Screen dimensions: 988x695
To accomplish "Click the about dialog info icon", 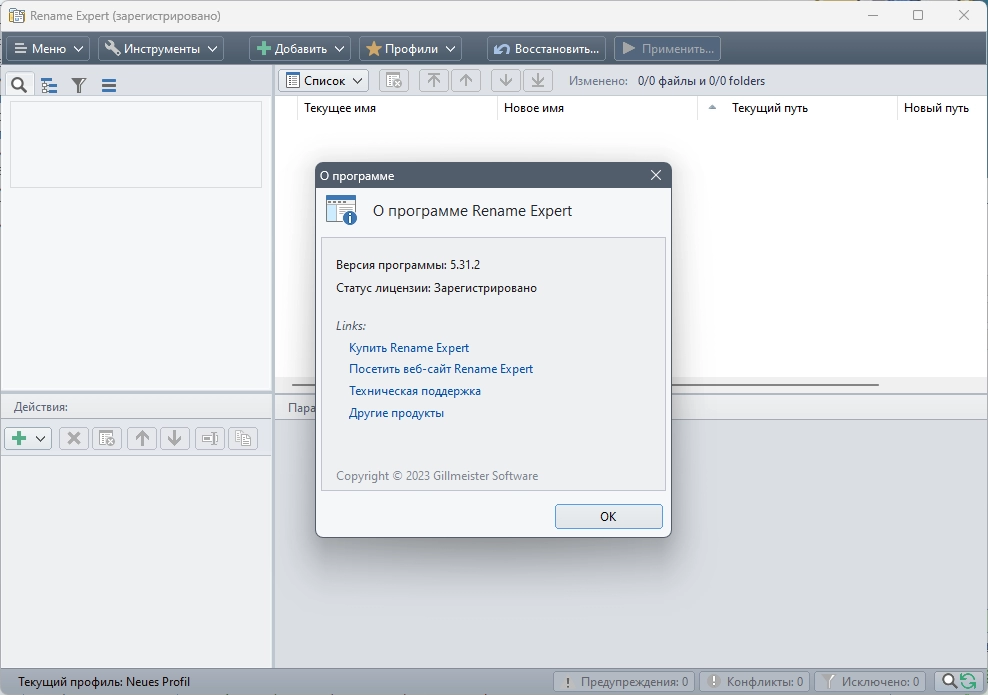I will (342, 210).
